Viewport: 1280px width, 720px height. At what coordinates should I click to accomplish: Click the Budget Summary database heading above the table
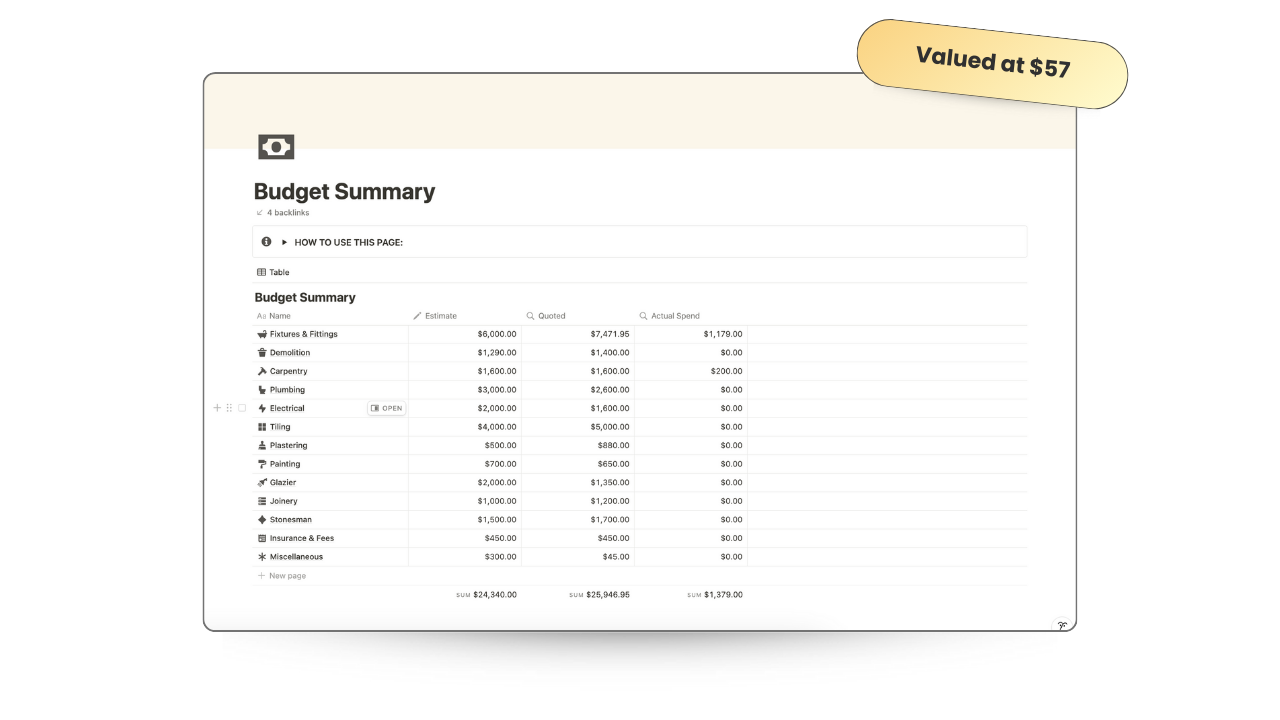point(305,297)
